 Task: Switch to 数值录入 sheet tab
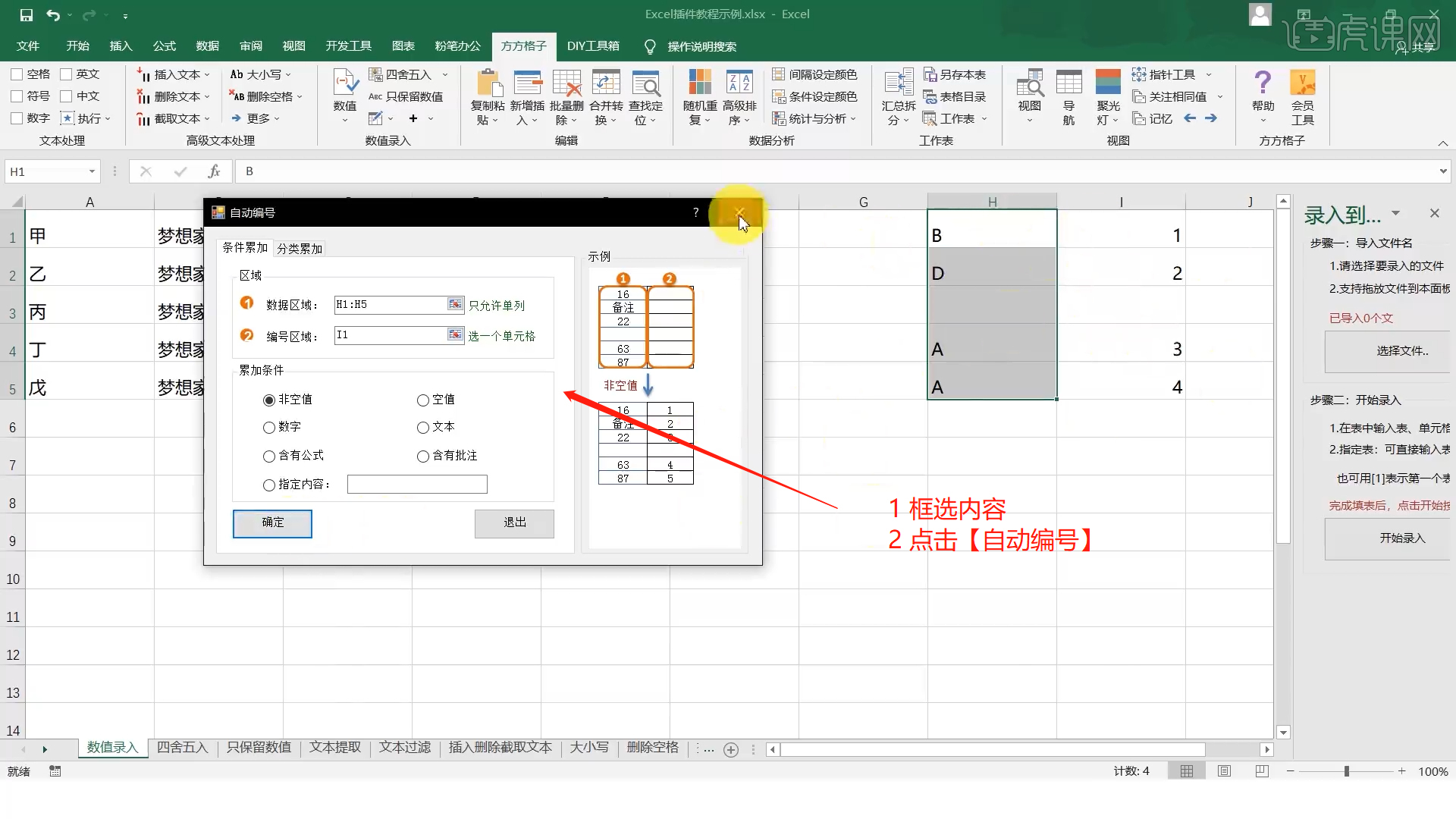coord(112,747)
